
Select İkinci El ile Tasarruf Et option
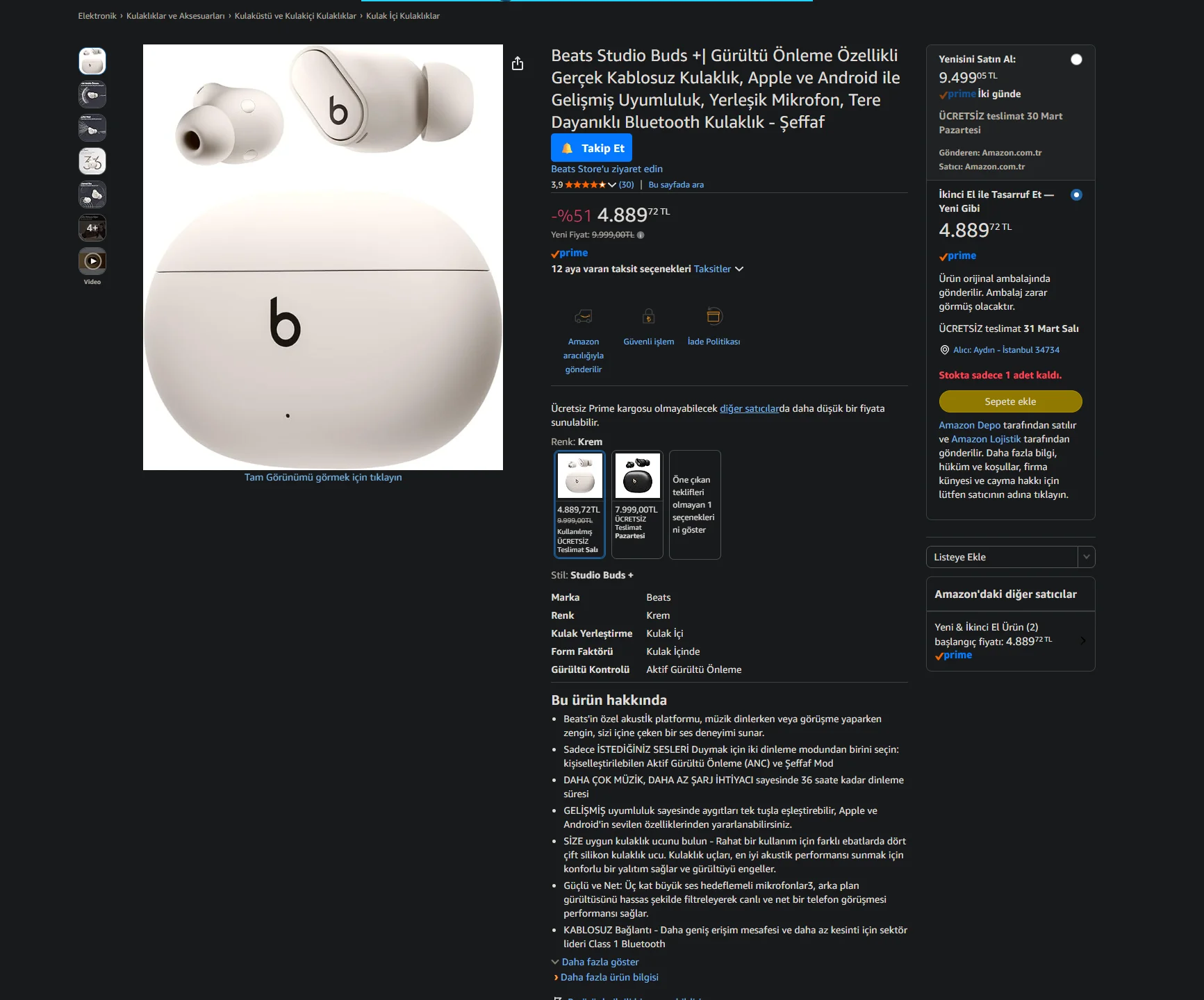coord(1076,195)
